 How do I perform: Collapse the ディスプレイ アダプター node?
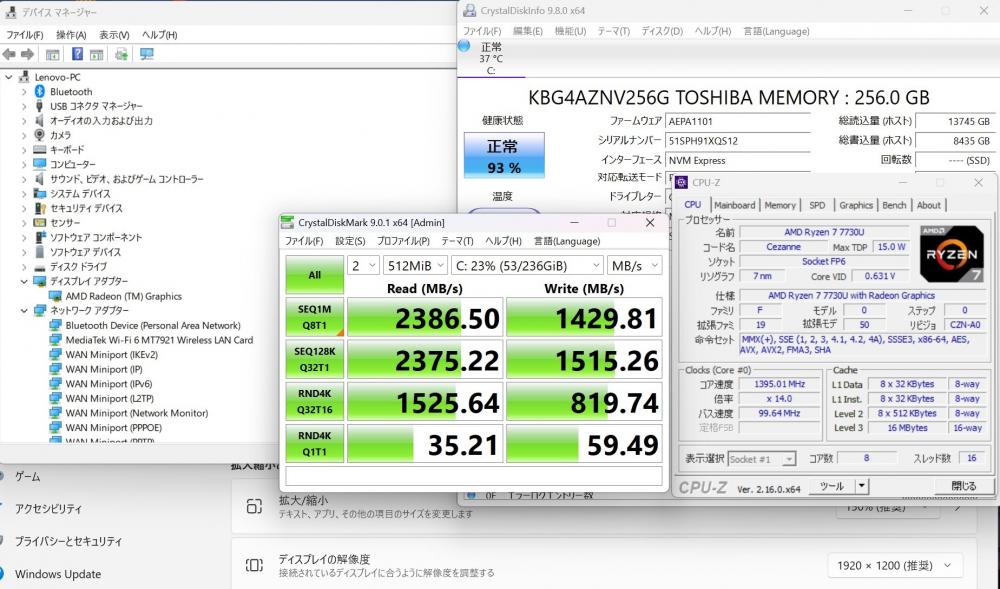[x=24, y=281]
